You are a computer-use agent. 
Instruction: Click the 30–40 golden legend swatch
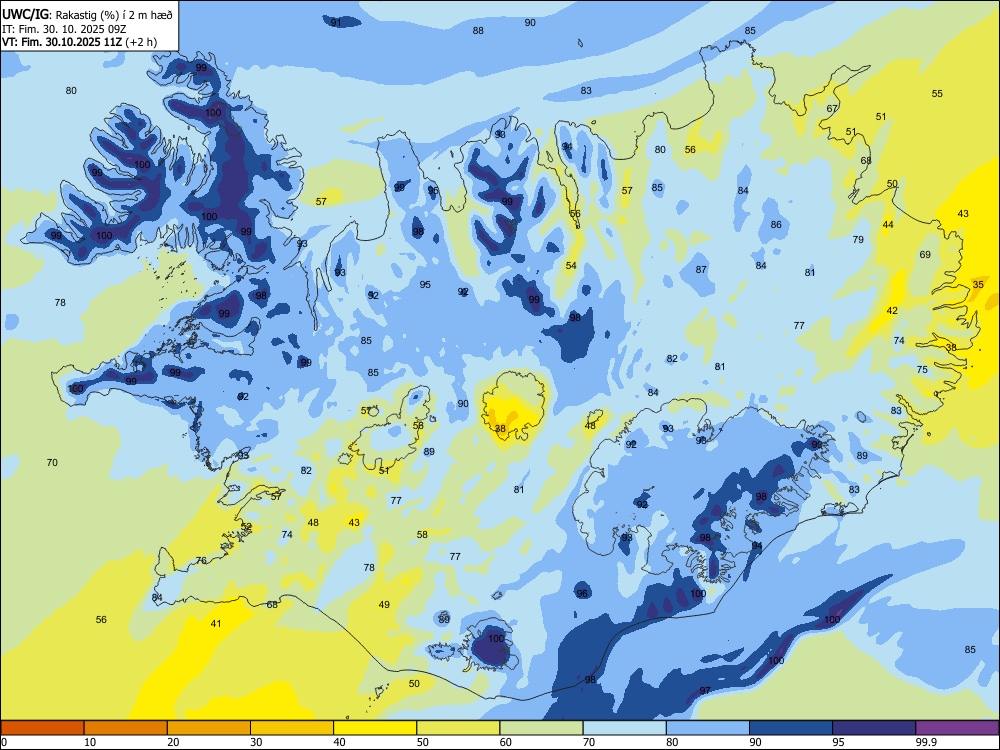[292, 728]
